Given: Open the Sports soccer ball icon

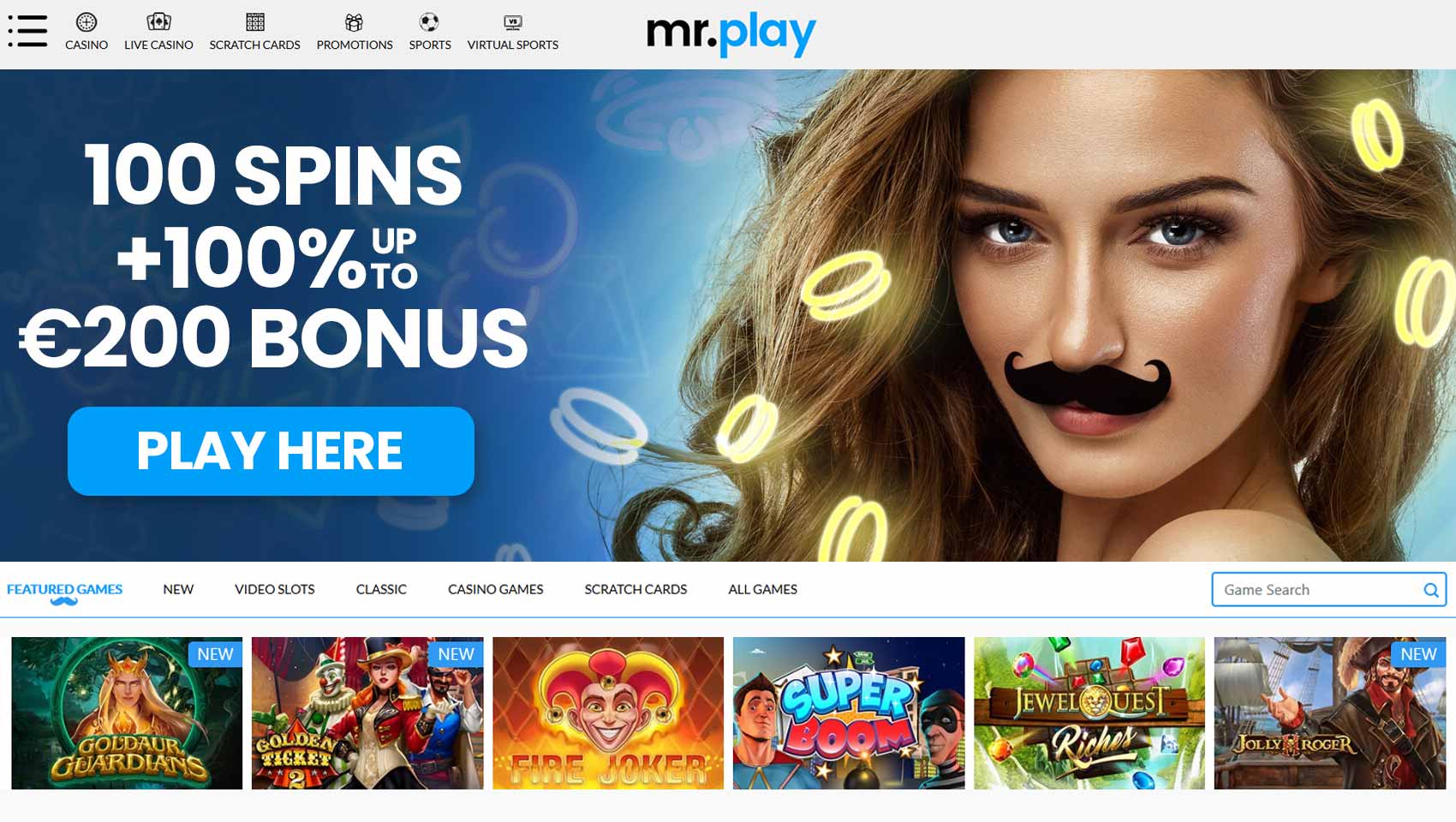Looking at the screenshot, I should (430, 22).
